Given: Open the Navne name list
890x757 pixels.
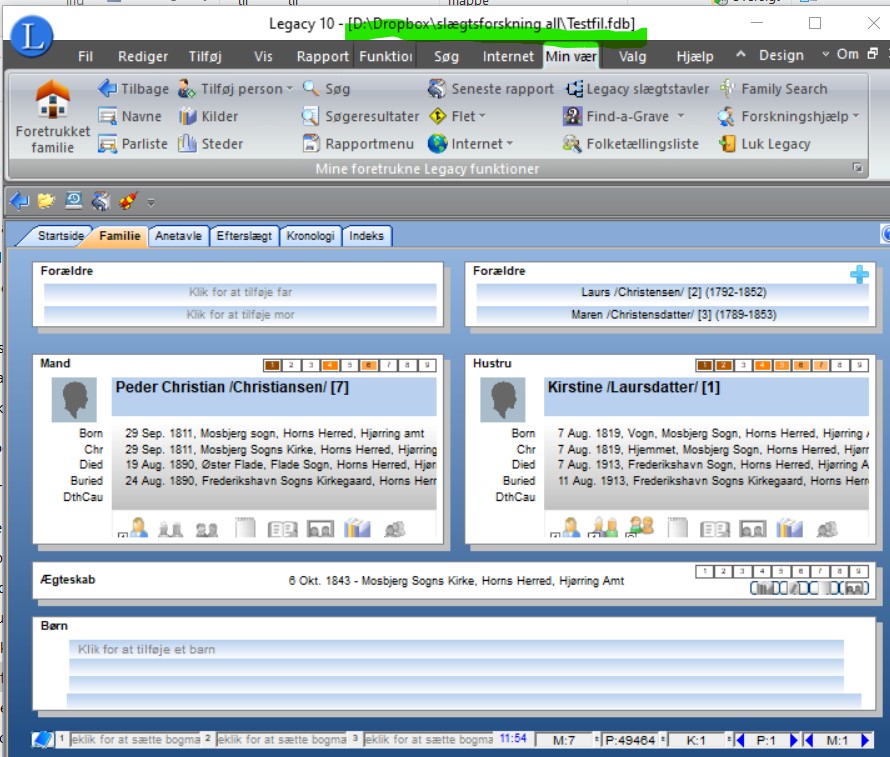Looking at the screenshot, I should 130,116.
